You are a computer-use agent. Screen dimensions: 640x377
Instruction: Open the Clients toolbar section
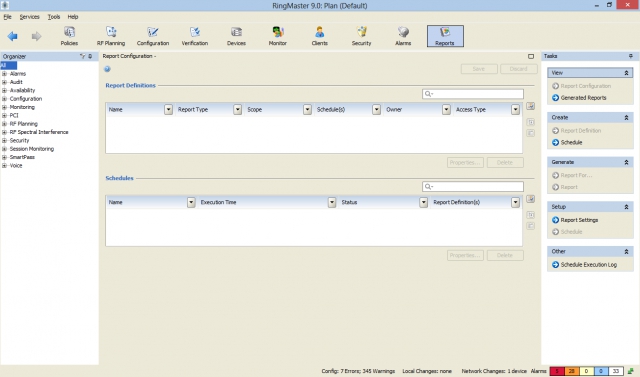coord(320,36)
